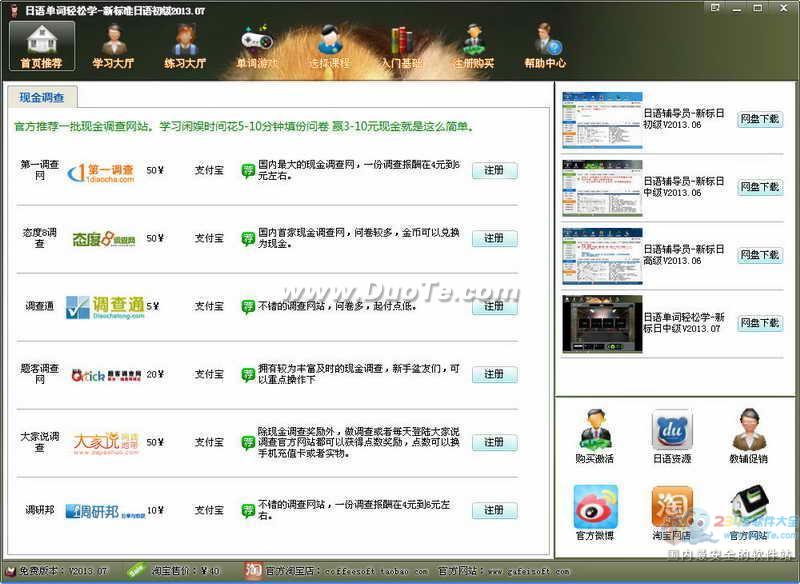Open the www.gafeisoft.com website link
This screenshot has width=800, height=584.
click(528, 571)
